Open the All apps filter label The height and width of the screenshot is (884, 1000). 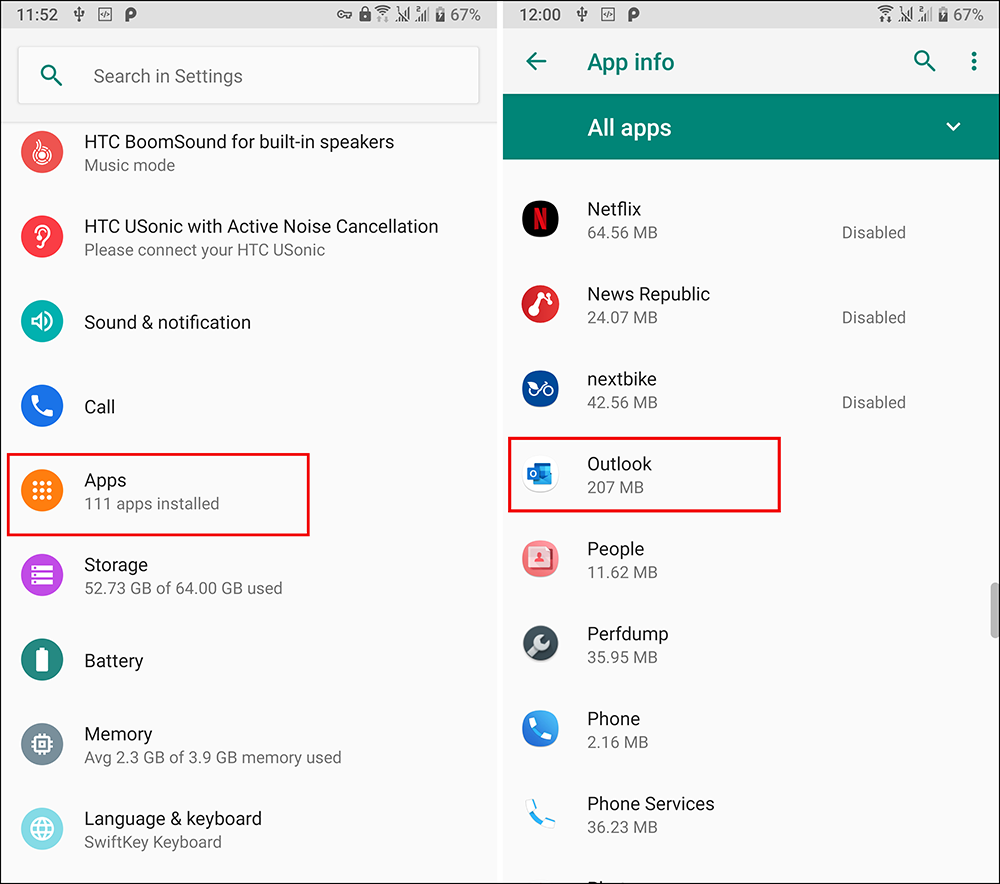[629, 128]
